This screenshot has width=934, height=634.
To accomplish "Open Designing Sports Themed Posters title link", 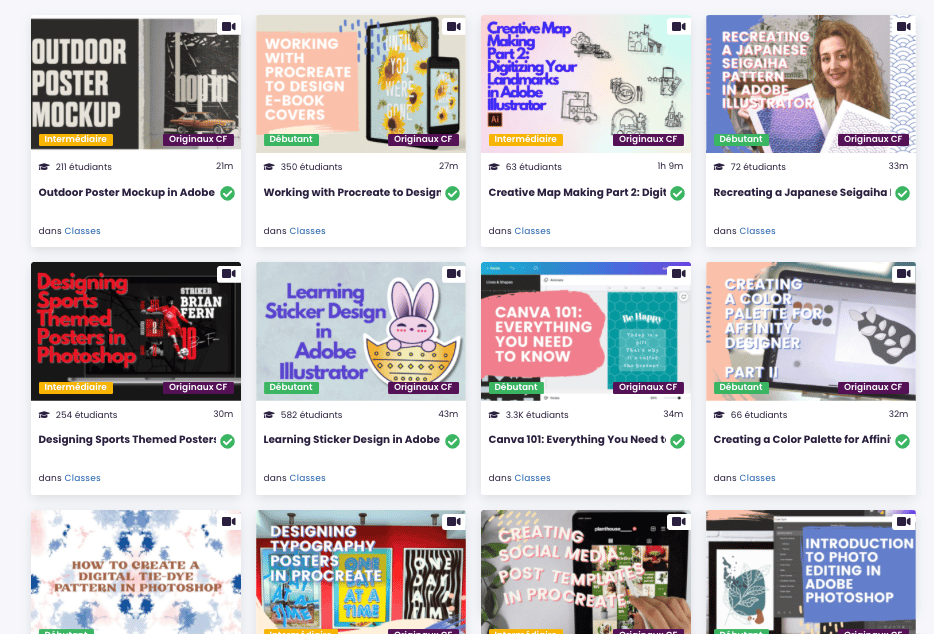I will (127, 440).
